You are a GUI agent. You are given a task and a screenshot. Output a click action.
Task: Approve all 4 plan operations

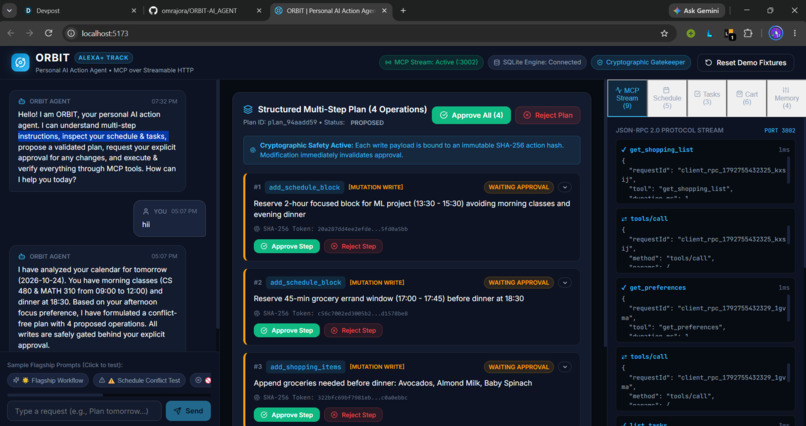(471, 115)
